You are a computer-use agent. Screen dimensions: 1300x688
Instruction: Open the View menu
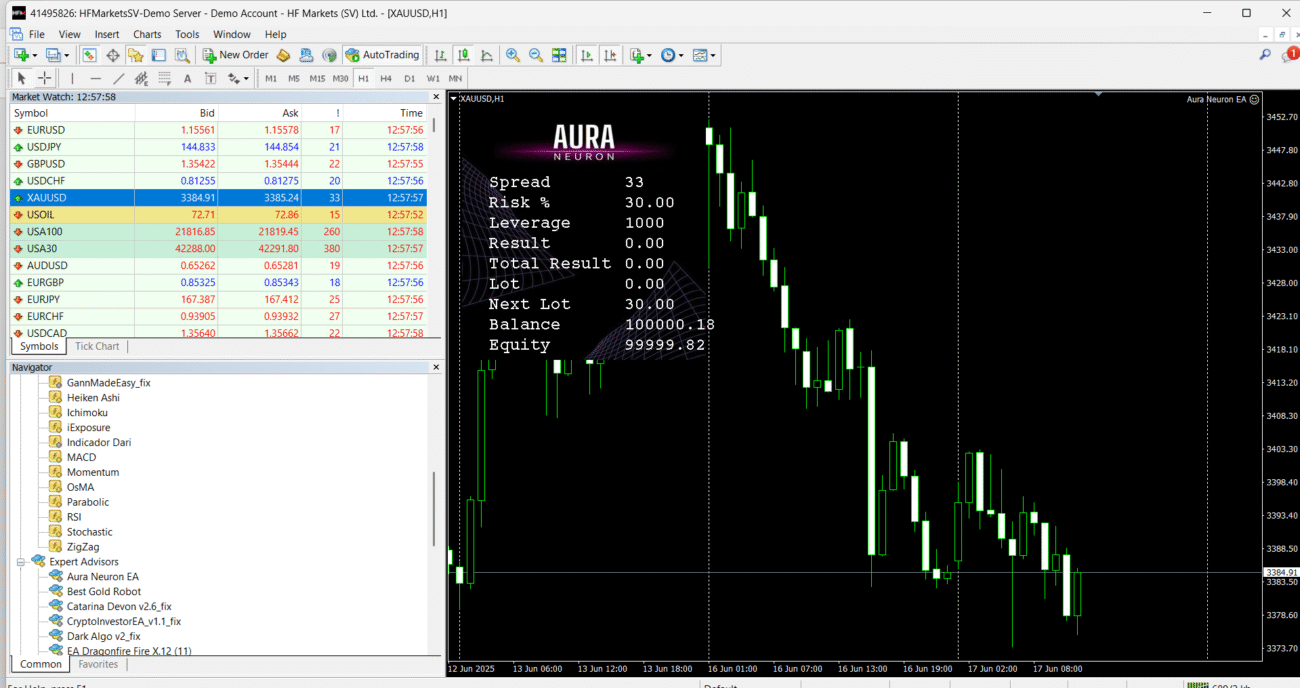point(69,34)
